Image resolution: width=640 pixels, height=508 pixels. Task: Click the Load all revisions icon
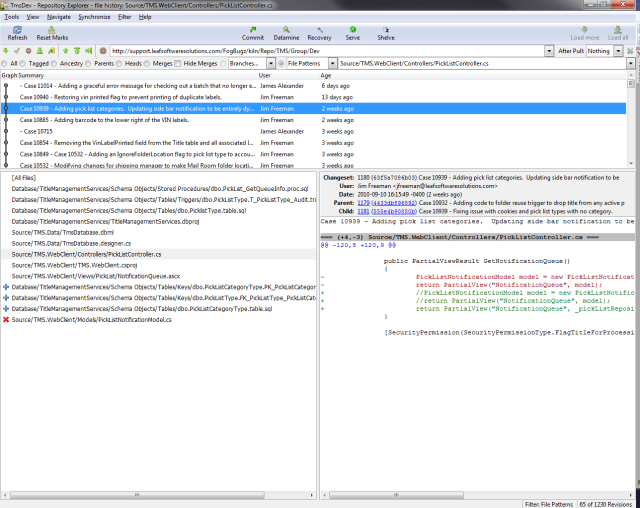(618, 33)
